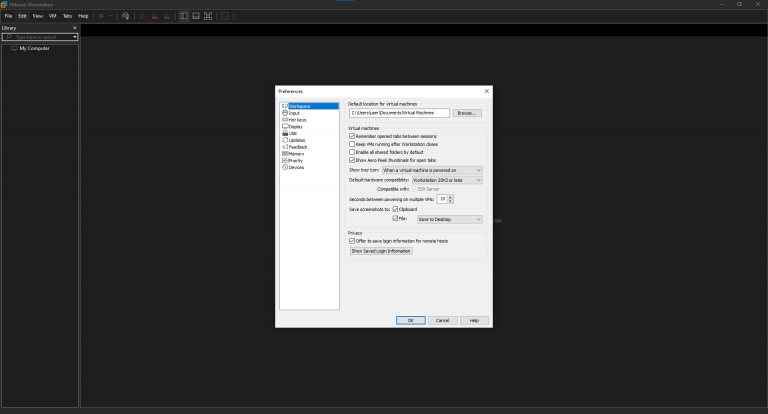Image resolution: width=768 pixels, height=414 pixels.
Task: Open the Save to Desktop dropdown
Action: coord(450,219)
